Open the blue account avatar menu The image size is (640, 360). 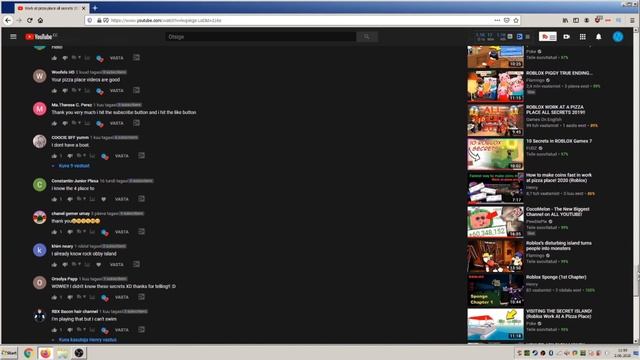(x=618, y=37)
